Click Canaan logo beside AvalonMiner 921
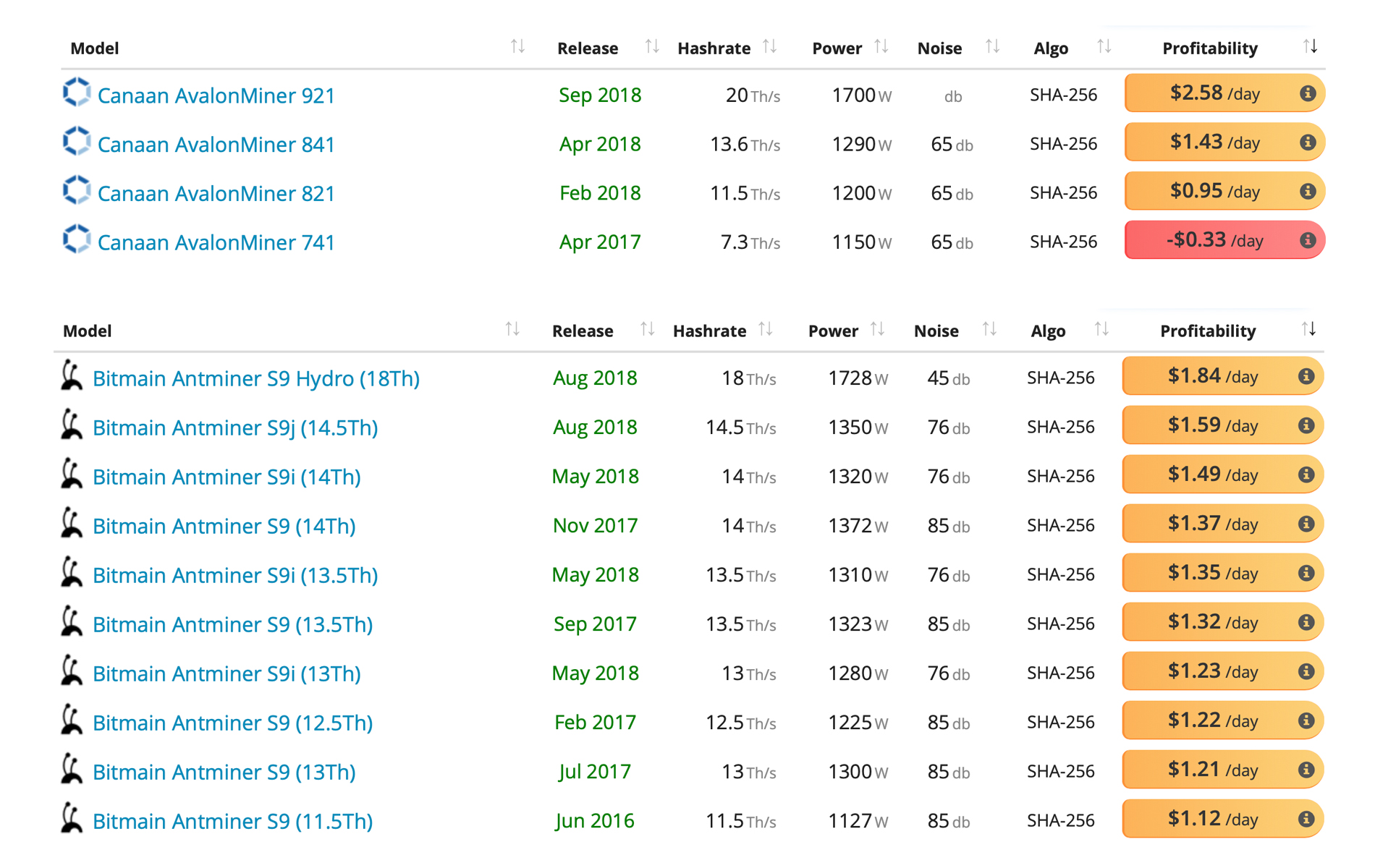Image resolution: width=1375 pixels, height=868 pixels. [x=76, y=93]
